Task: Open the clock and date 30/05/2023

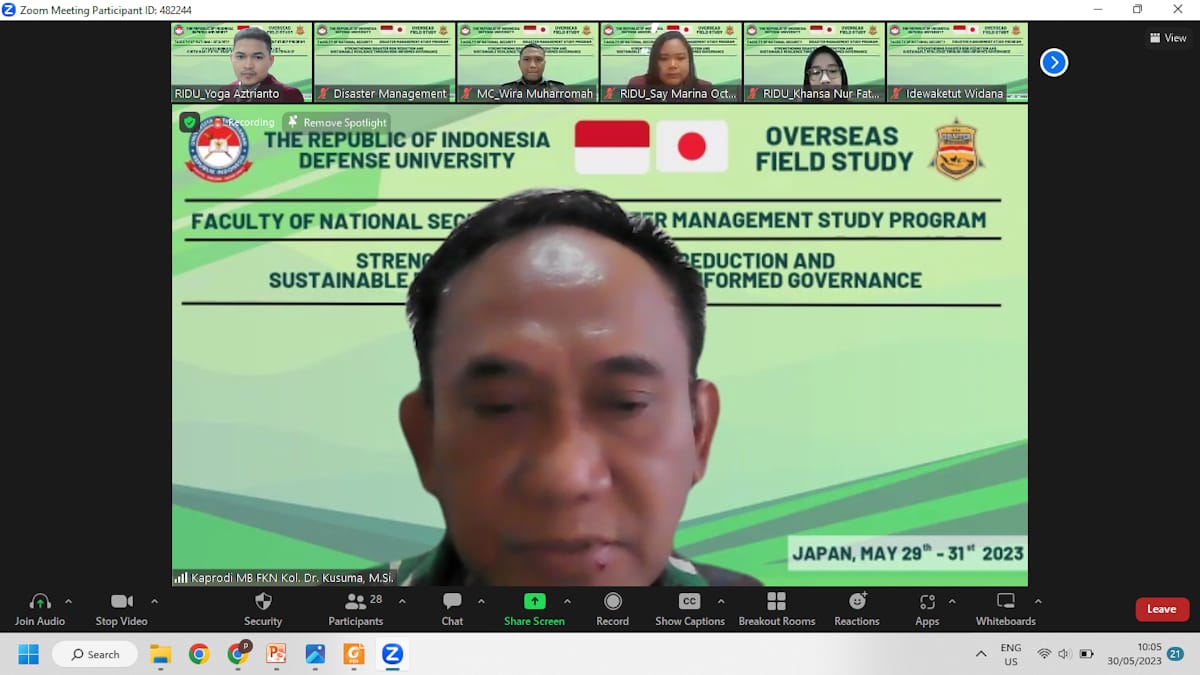Action: point(1134,654)
